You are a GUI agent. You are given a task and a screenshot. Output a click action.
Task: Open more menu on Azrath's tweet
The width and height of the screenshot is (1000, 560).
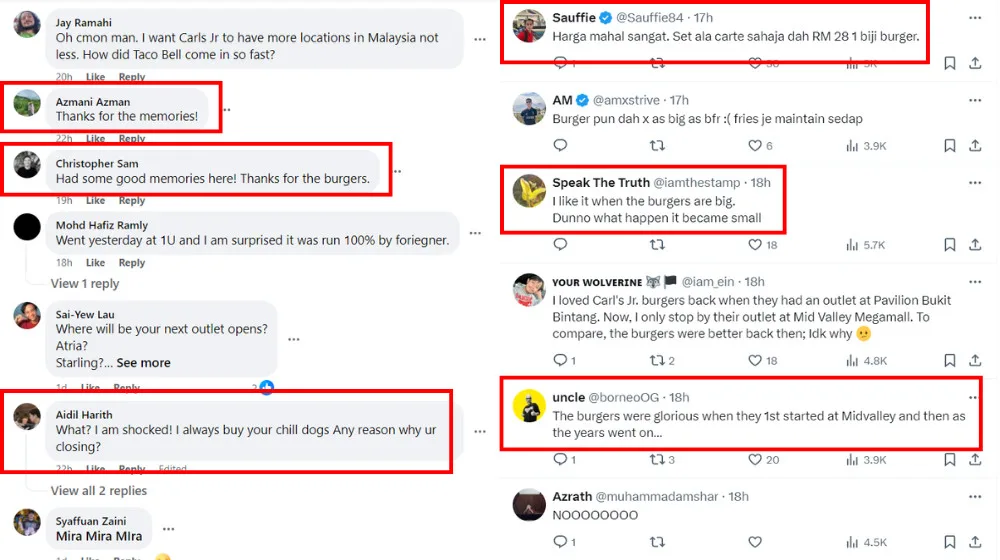coord(975,497)
